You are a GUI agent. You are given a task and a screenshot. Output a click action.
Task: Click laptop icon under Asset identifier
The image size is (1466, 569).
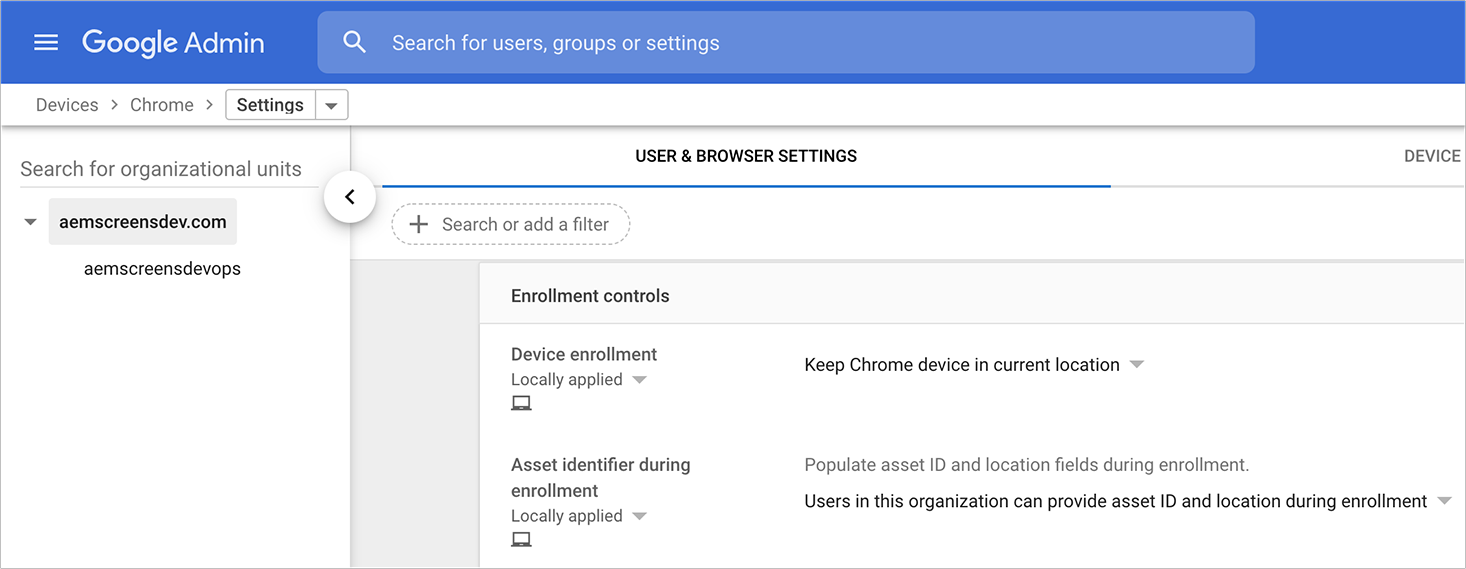pyautogui.click(x=521, y=539)
